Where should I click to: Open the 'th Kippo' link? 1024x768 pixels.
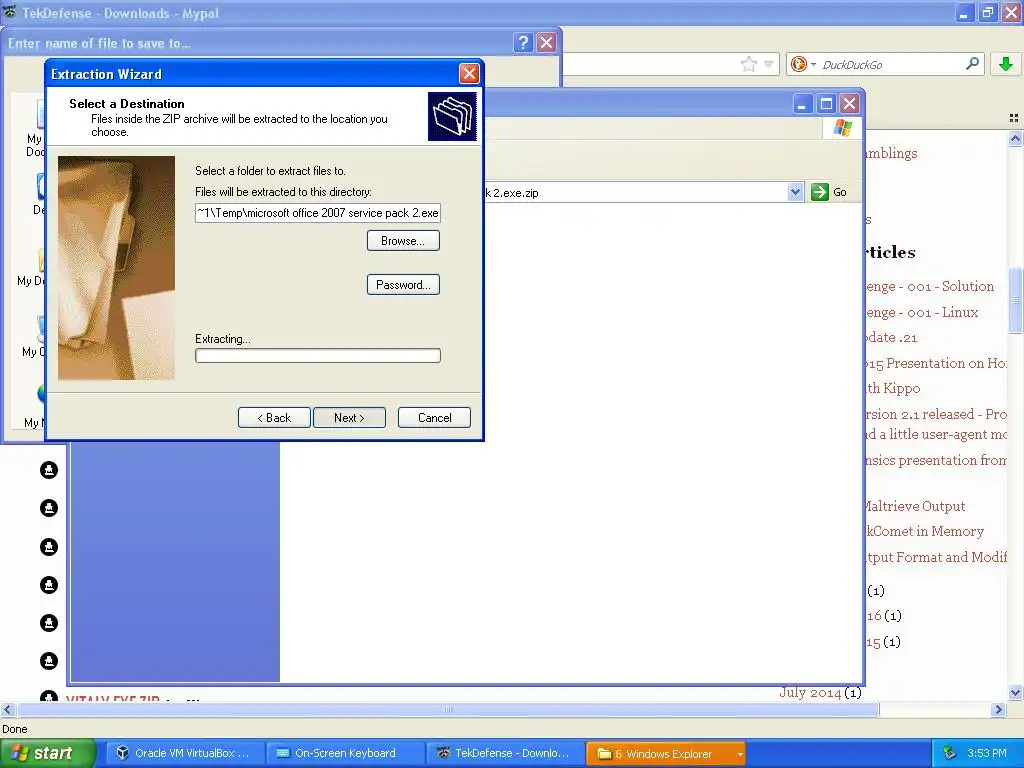click(x=893, y=389)
